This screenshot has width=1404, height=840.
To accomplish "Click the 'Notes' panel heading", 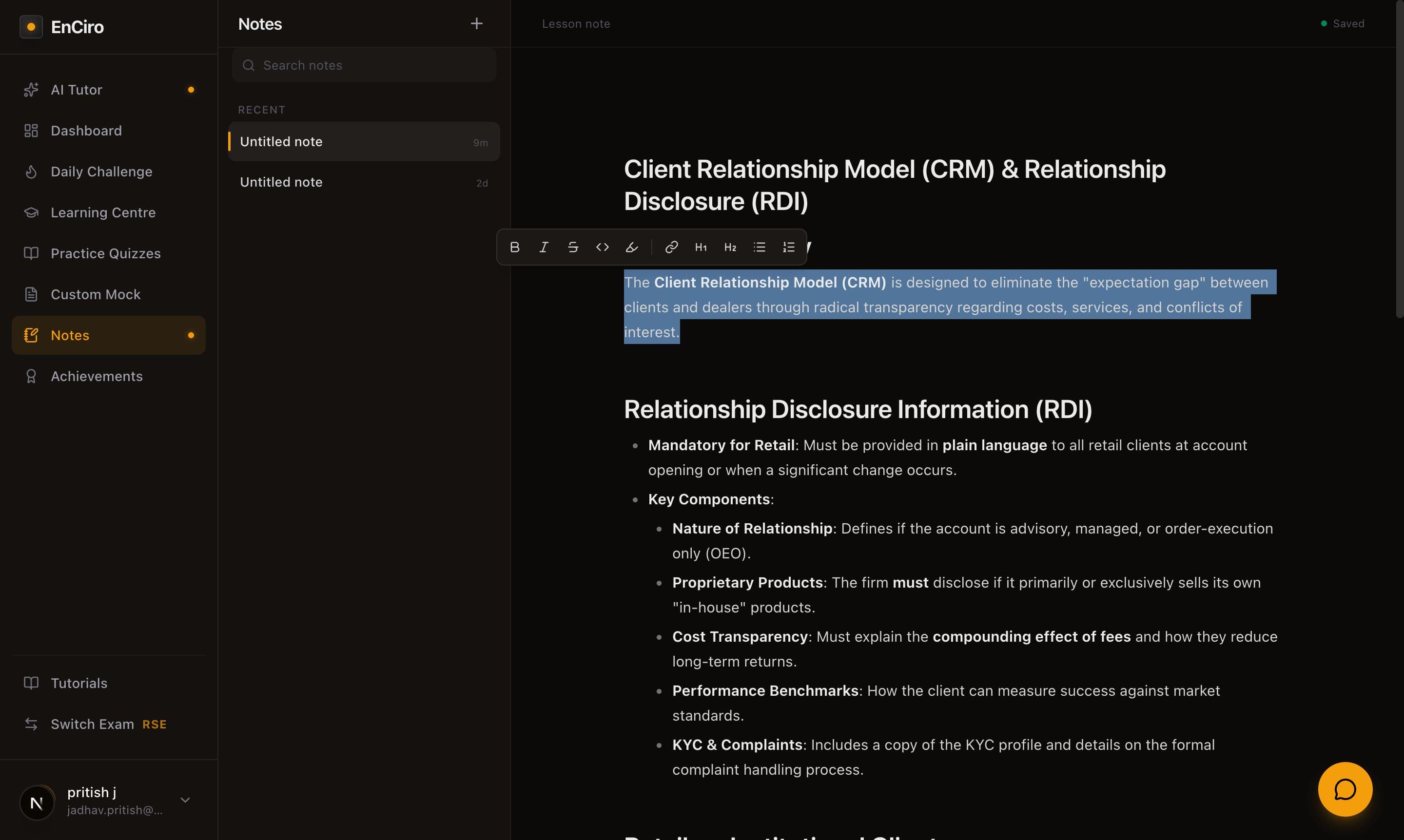I will pyautogui.click(x=260, y=24).
